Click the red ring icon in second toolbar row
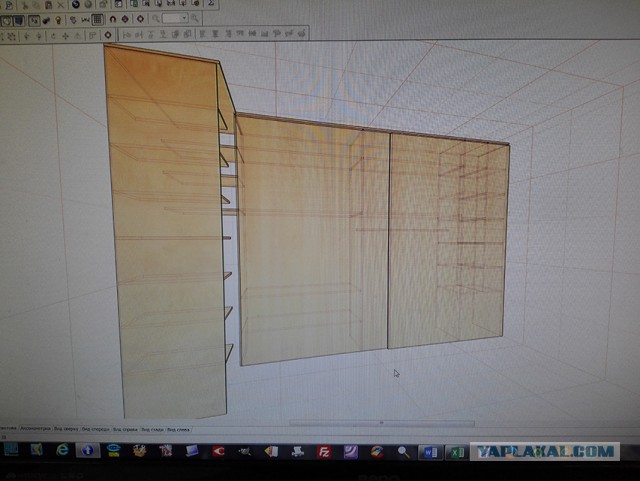This screenshot has height=481, width=640. point(140,19)
